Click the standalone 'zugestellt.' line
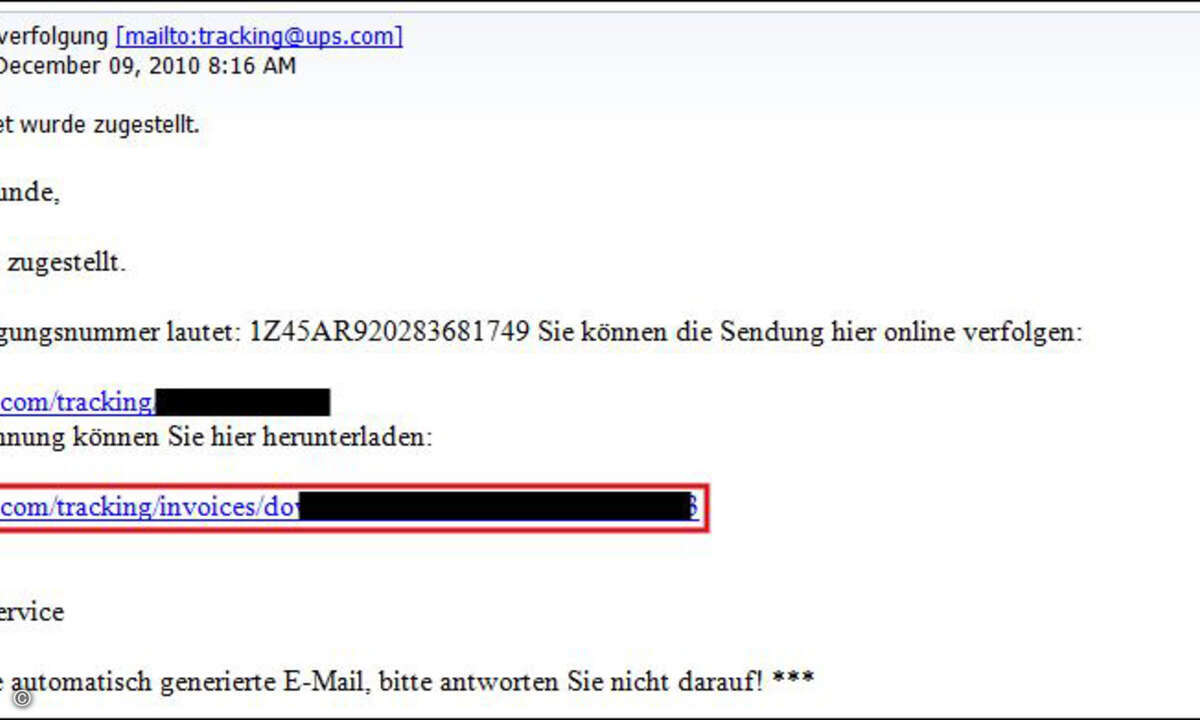 [67, 266]
